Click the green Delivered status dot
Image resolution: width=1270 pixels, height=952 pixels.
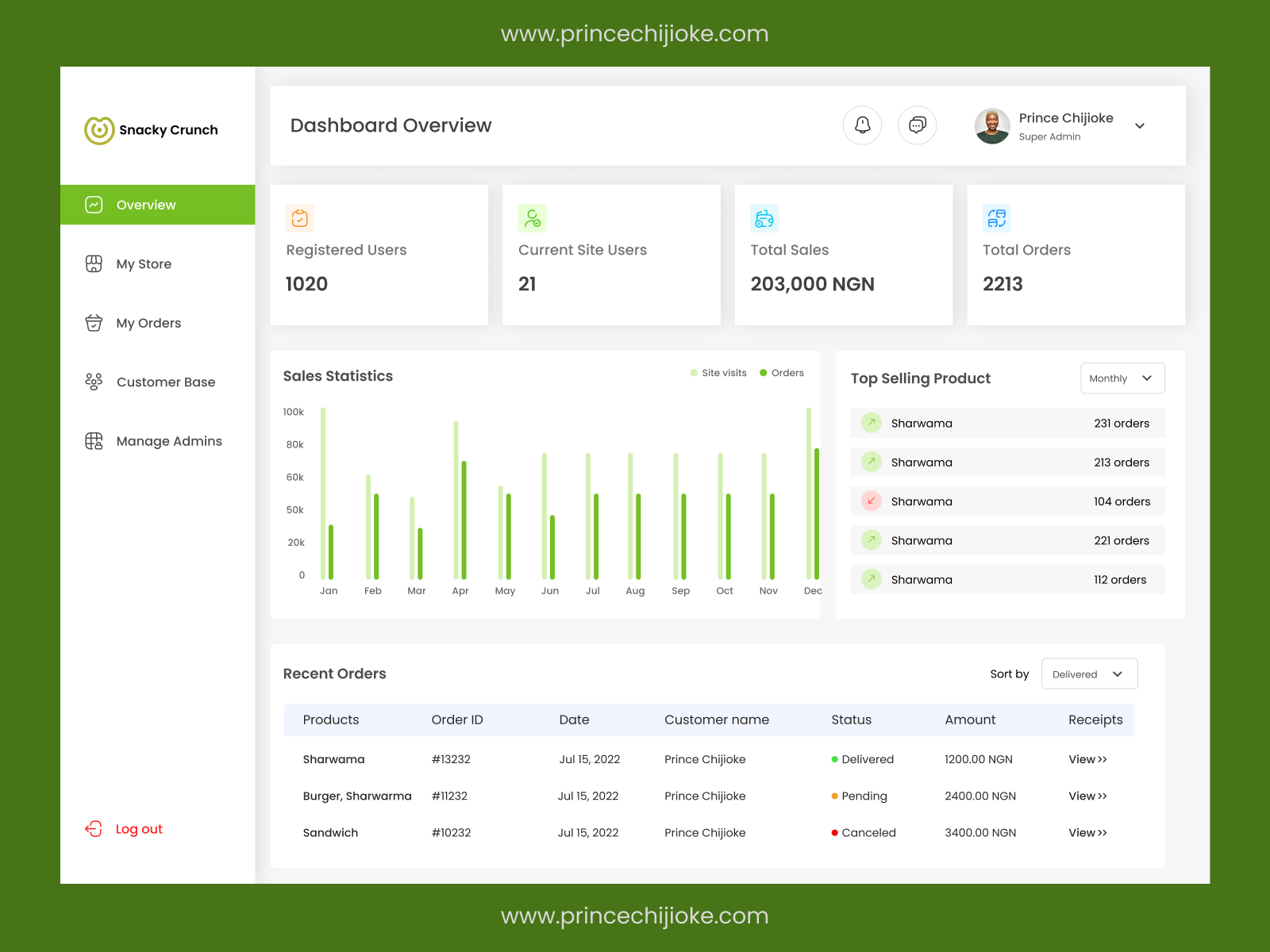click(834, 759)
